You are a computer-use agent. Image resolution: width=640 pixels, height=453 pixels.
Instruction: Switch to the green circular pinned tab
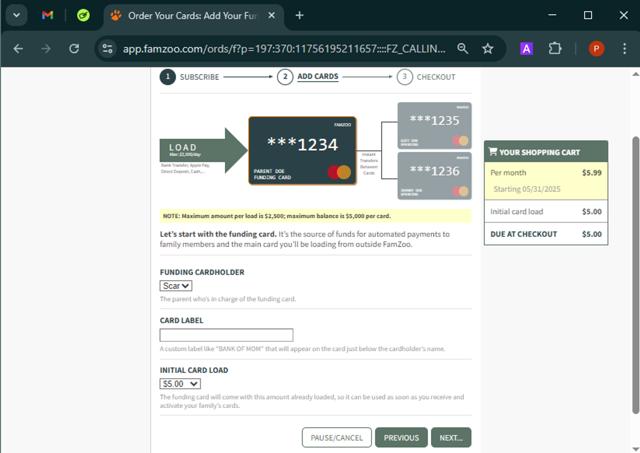pos(83,16)
